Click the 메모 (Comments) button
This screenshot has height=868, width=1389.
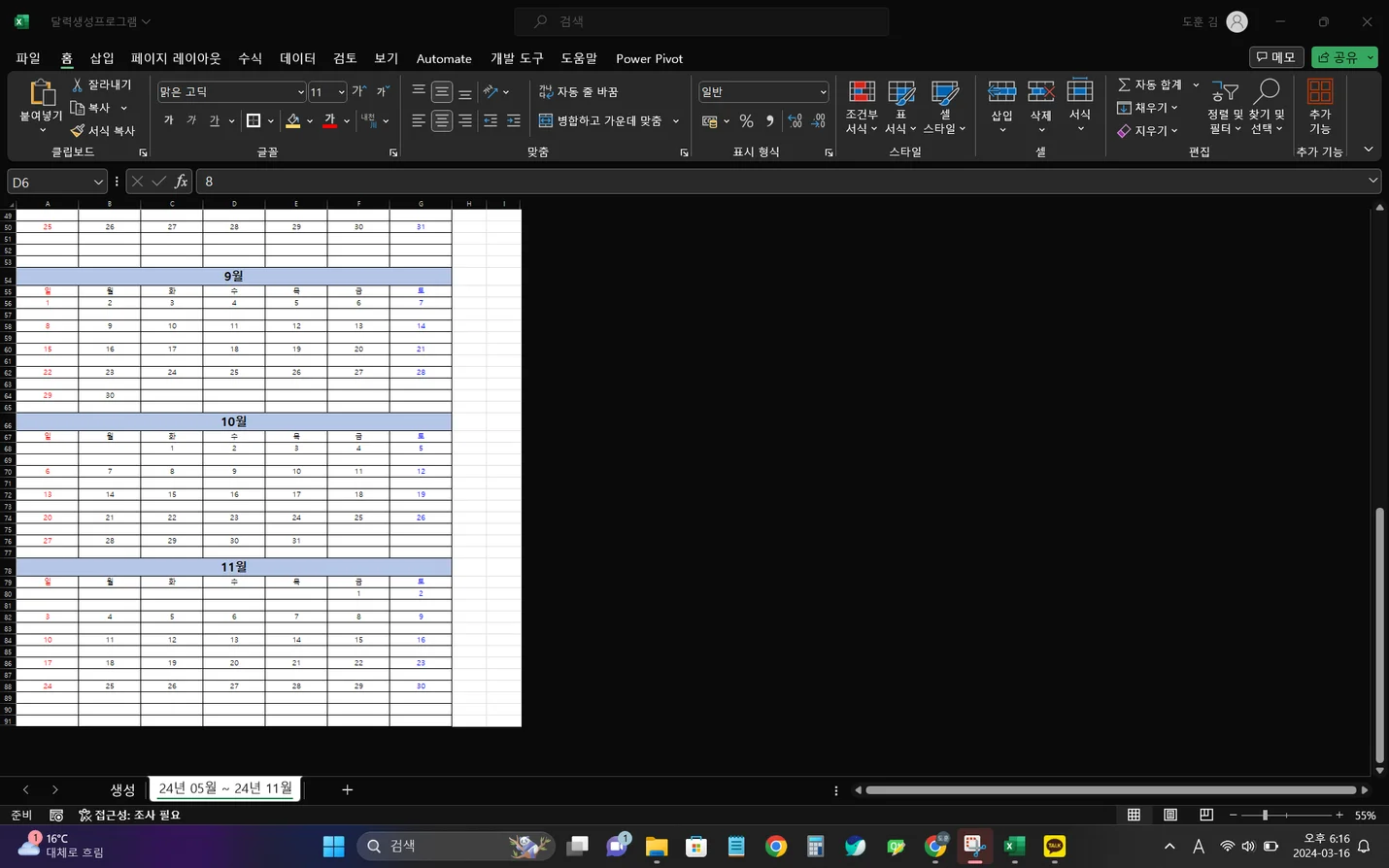pos(1275,57)
